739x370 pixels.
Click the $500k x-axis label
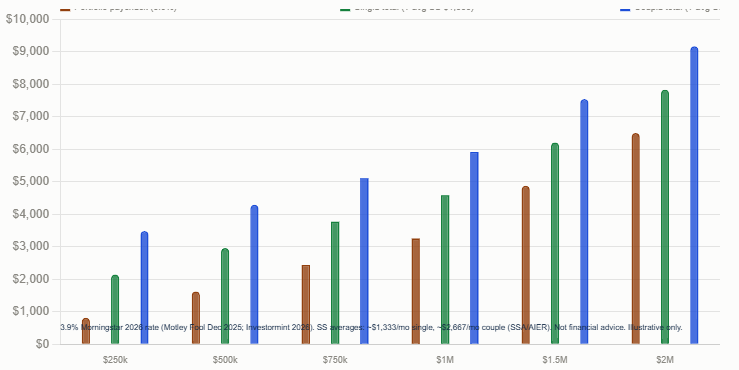[x=225, y=360]
